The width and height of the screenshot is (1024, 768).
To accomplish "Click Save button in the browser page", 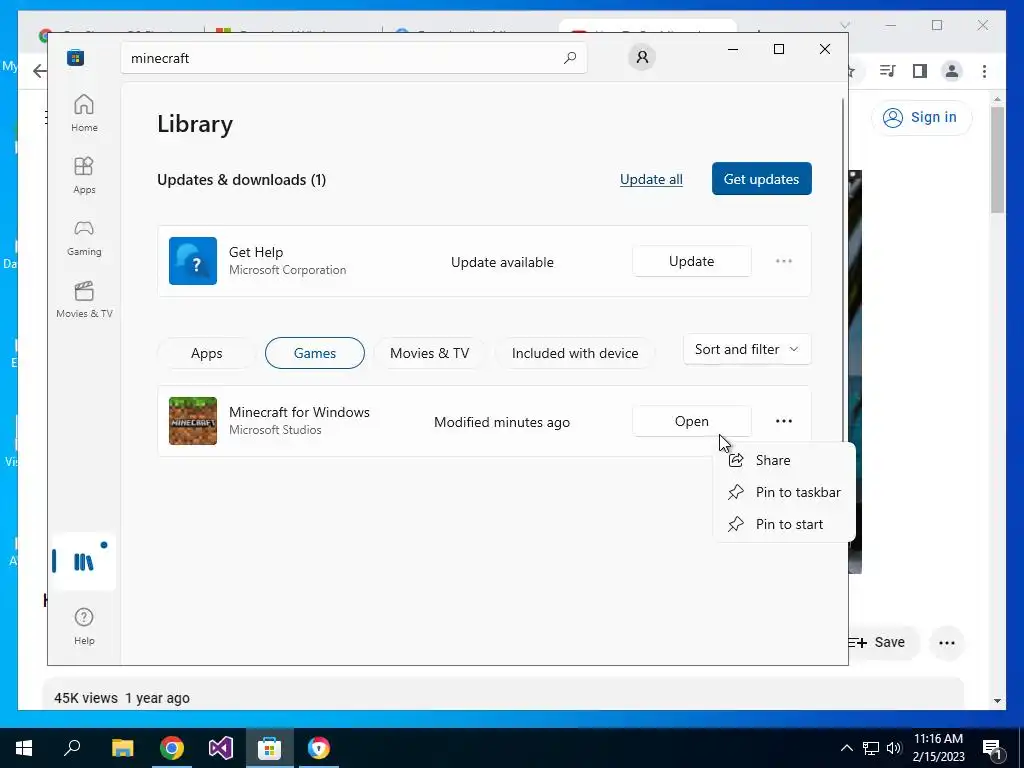I will click(882, 643).
